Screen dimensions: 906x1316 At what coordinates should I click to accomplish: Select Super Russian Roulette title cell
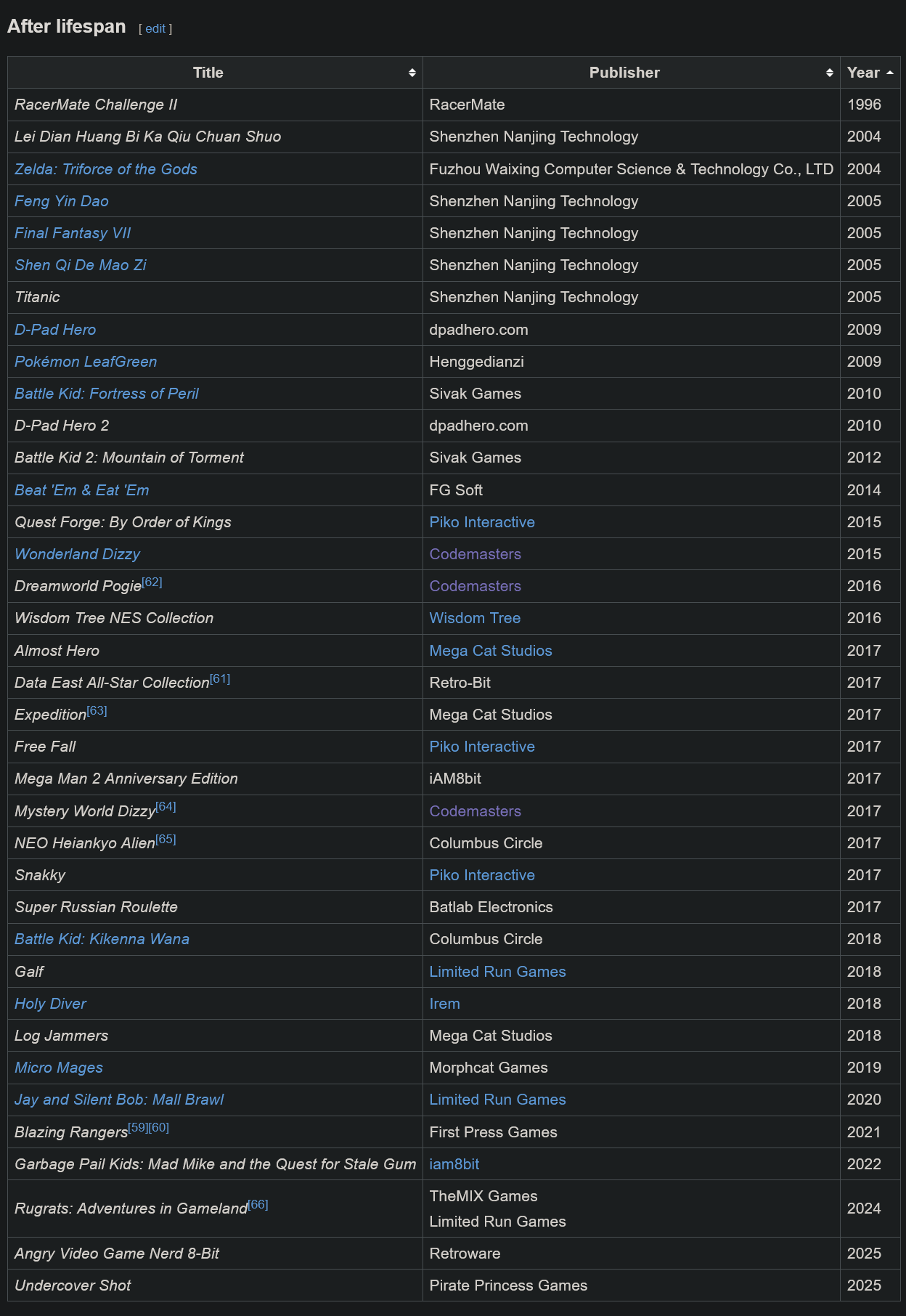coord(215,907)
